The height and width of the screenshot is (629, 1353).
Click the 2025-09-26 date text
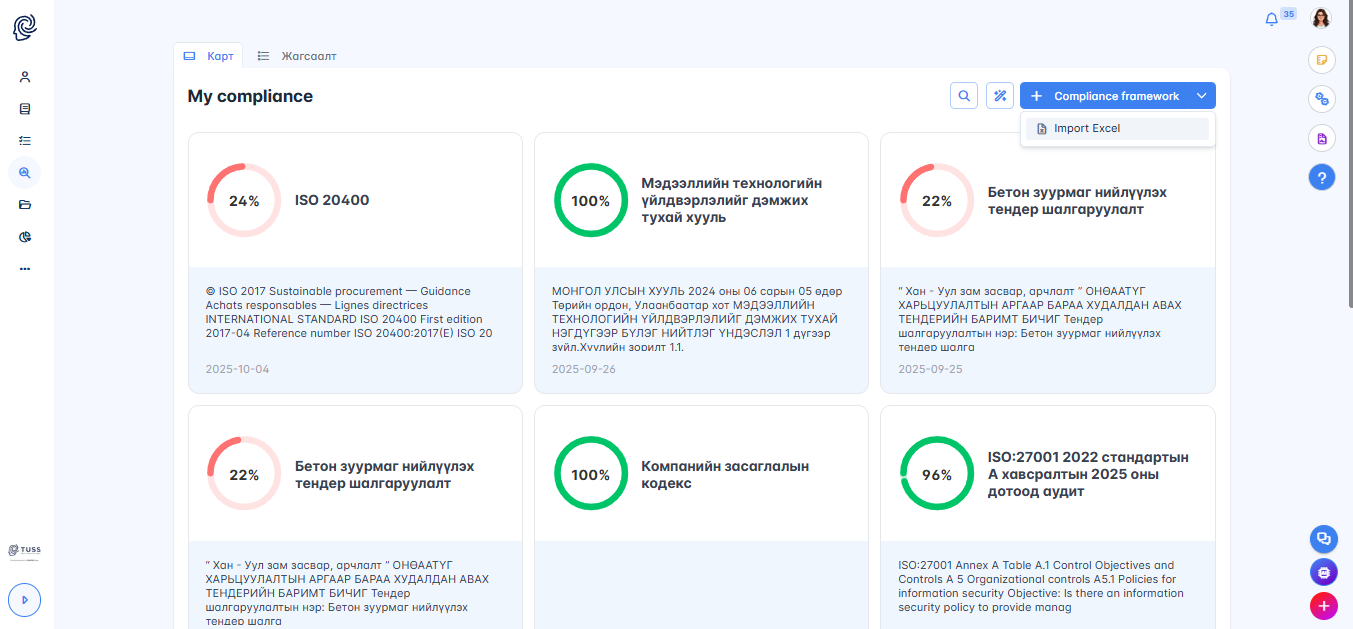pos(584,369)
